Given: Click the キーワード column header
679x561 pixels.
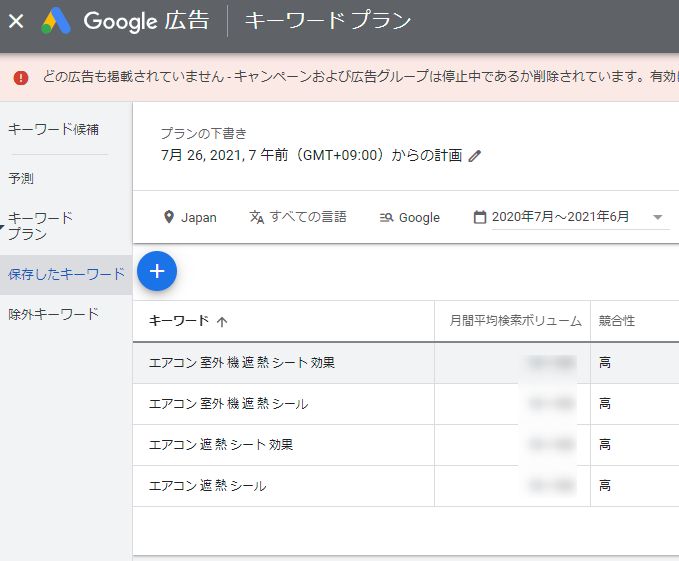Looking at the screenshot, I should click(179, 321).
